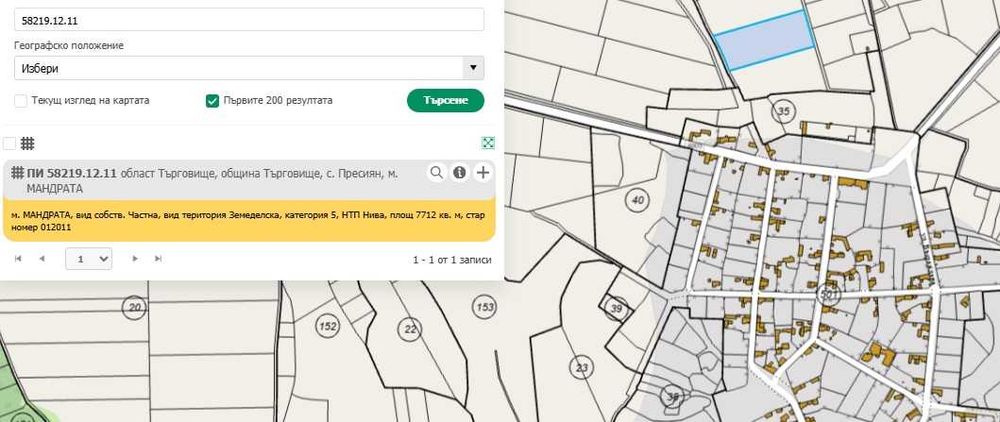1000x422 pixels.
Task: Click map label 39
Action: [616, 308]
